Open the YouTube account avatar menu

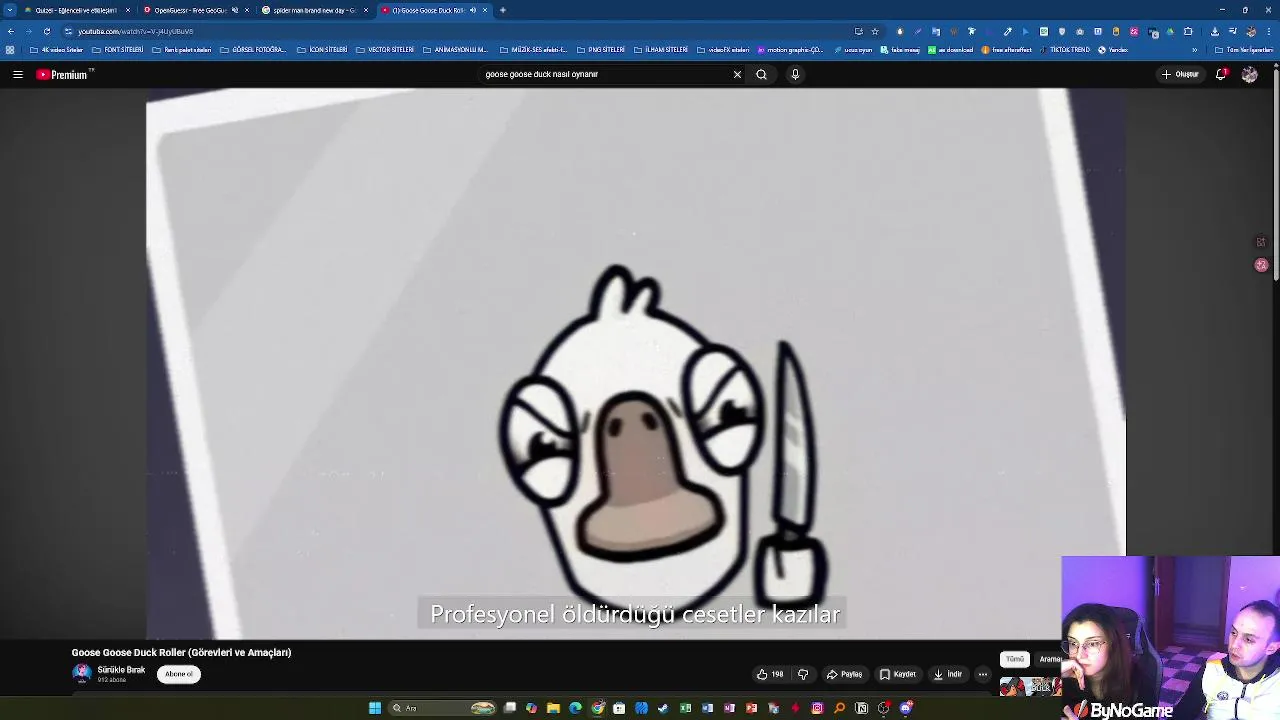pos(1249,74)
